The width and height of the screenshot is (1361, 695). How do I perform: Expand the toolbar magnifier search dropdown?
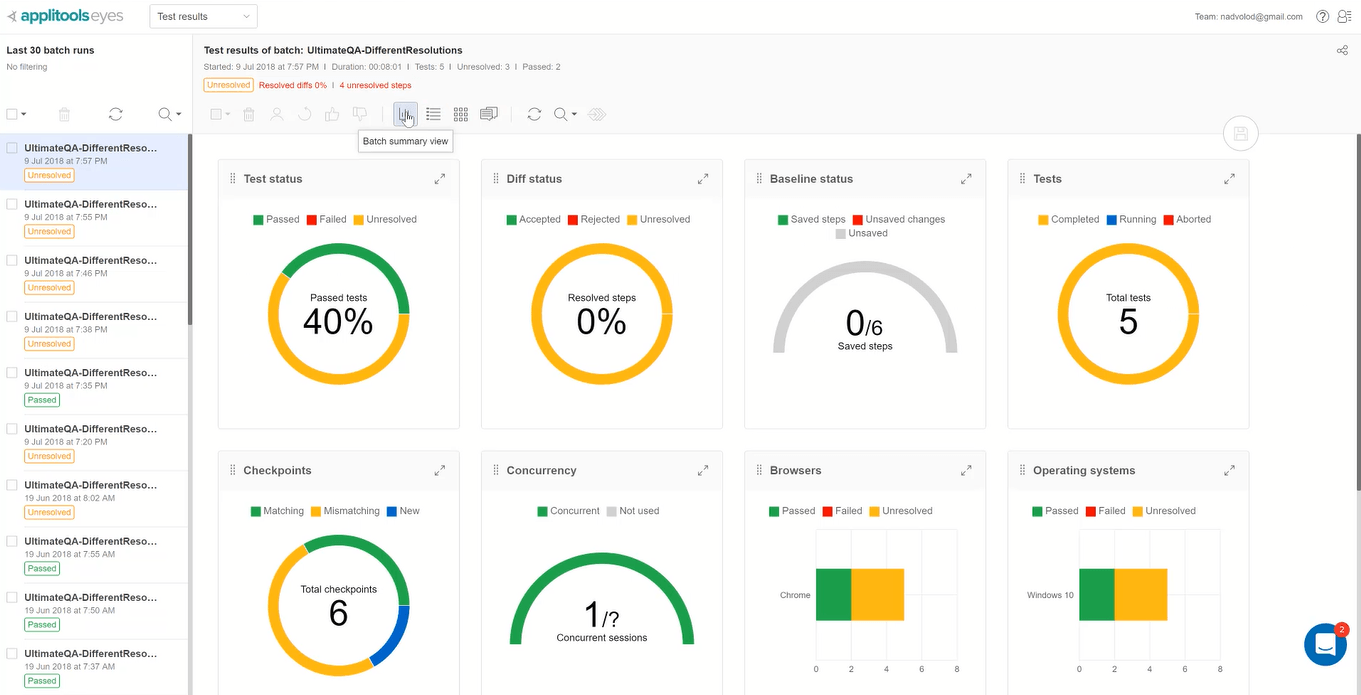pos(565,114)
